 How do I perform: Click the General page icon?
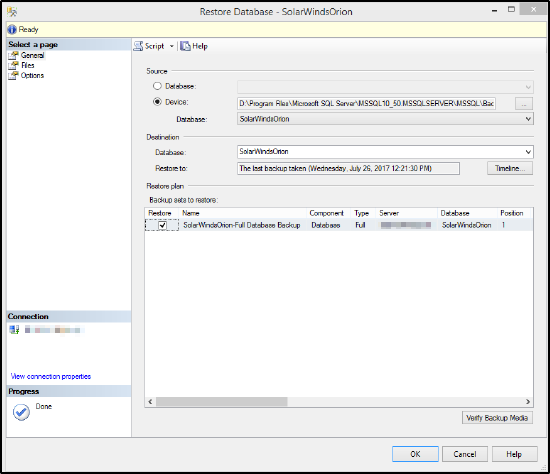pos(14,55)
